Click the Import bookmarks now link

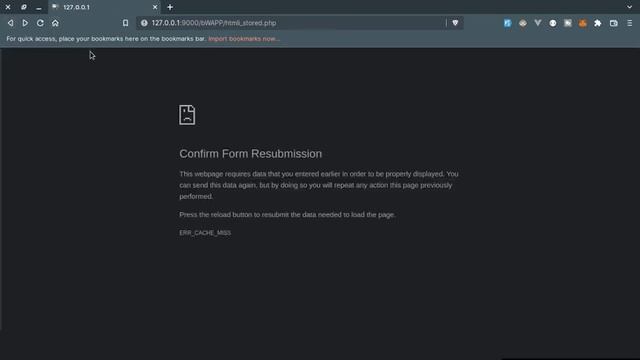(244, 39)
